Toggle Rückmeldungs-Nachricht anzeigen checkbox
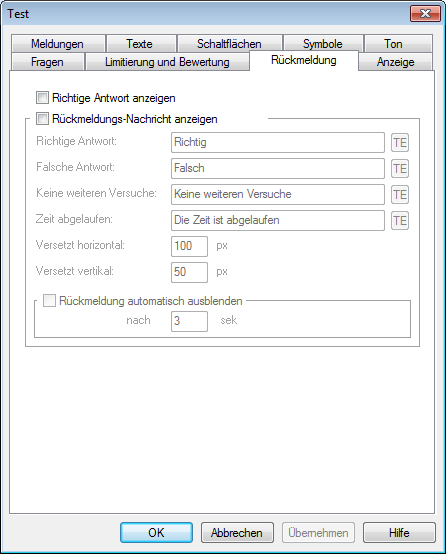This screenshot has width=446, height=554. tap(42, 119)
